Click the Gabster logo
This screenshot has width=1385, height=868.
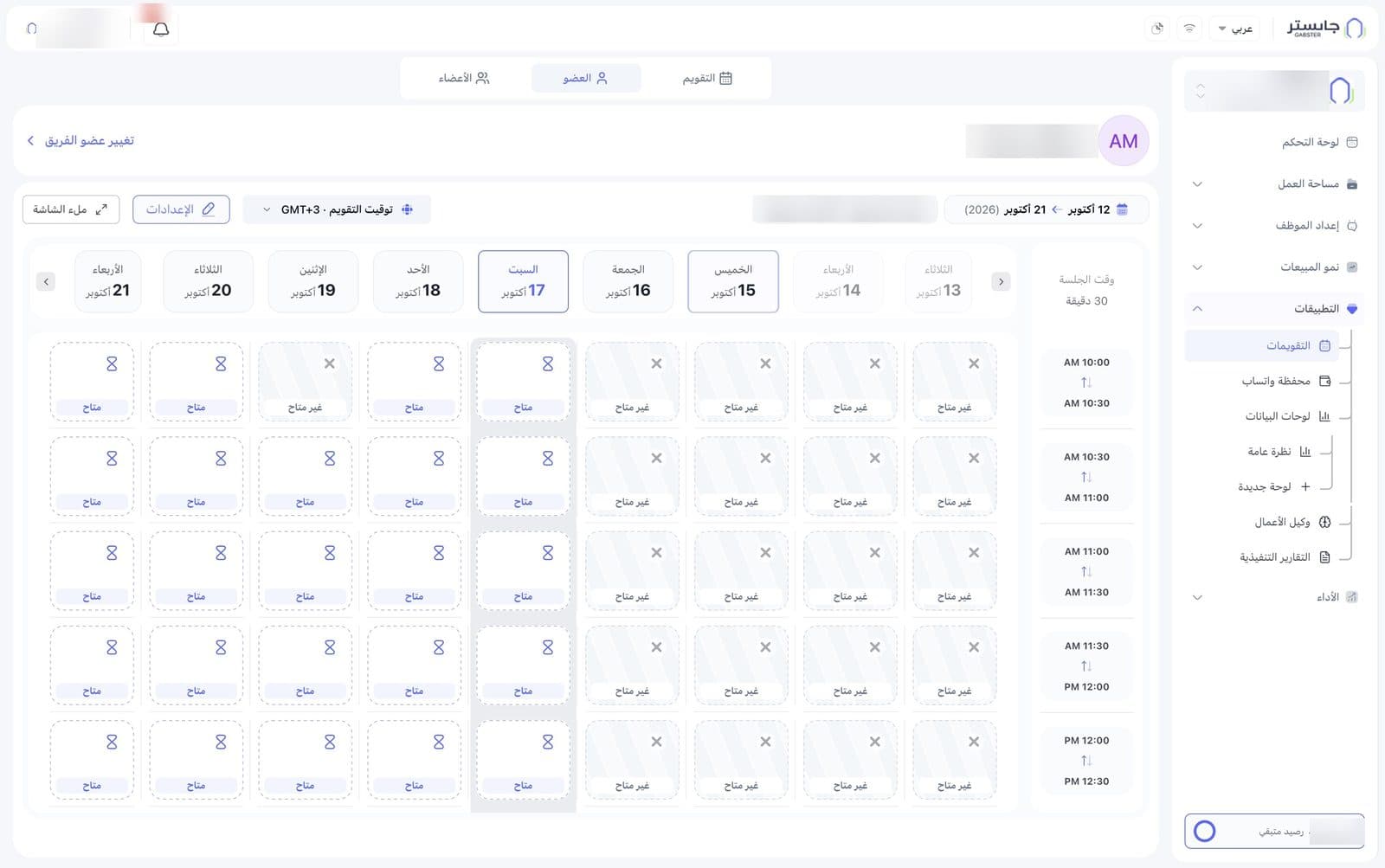1325,29
